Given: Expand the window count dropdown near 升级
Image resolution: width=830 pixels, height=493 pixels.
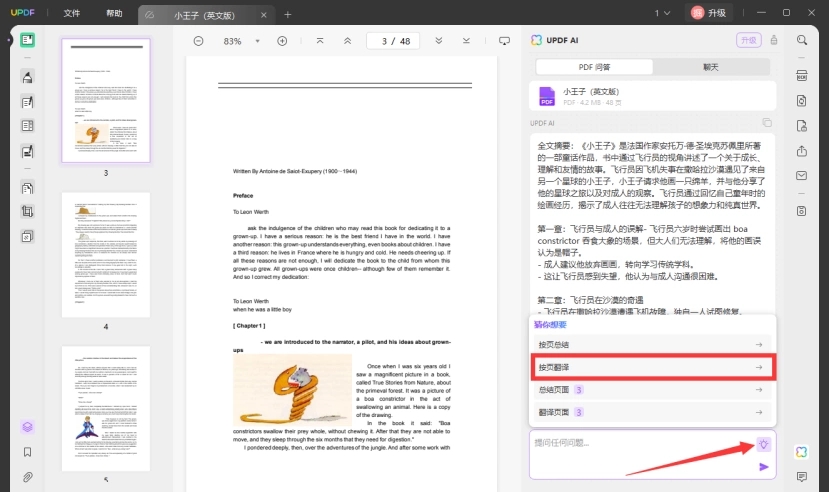Looking at the screenshot, I should tap(662, 13).
